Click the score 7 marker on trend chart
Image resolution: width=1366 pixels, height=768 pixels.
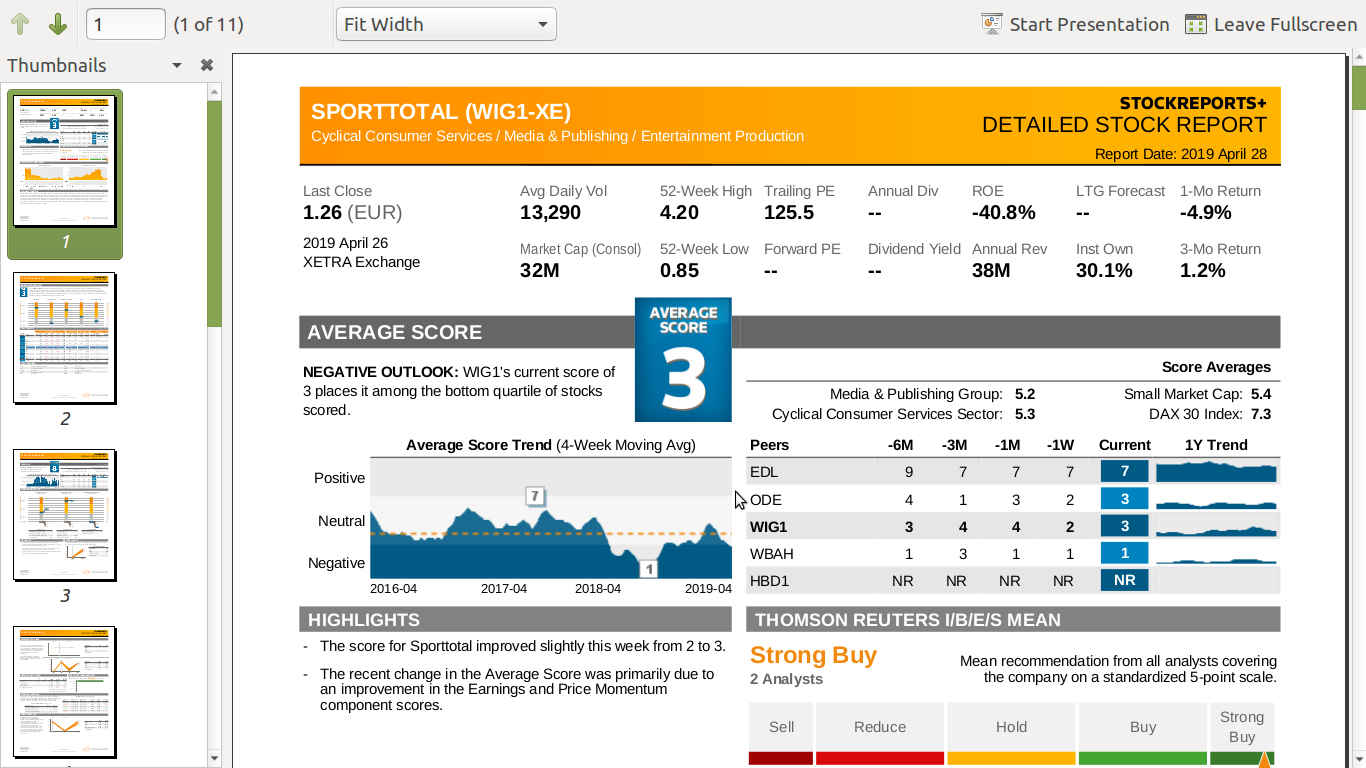536,496
